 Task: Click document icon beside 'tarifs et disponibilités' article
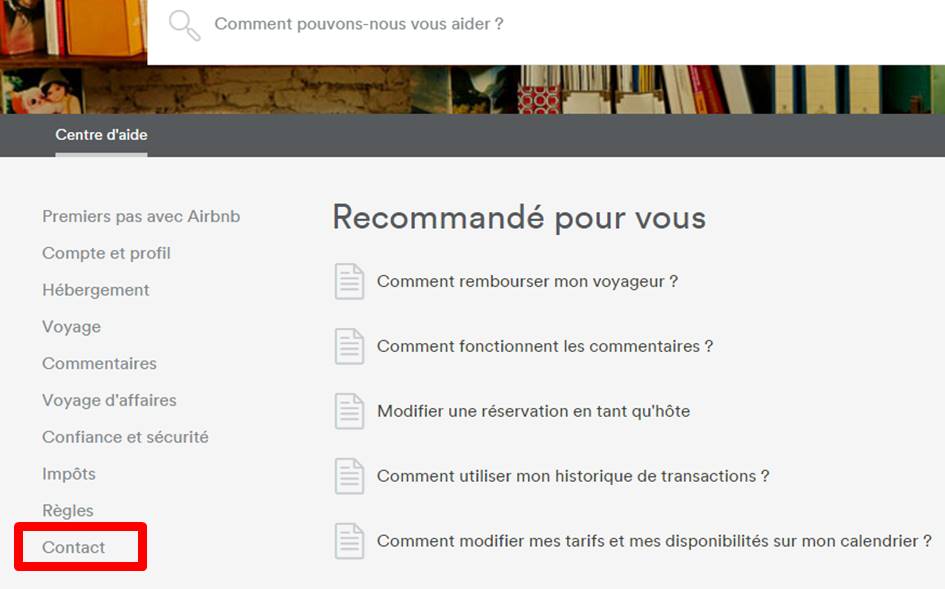(x=349, y=541)
